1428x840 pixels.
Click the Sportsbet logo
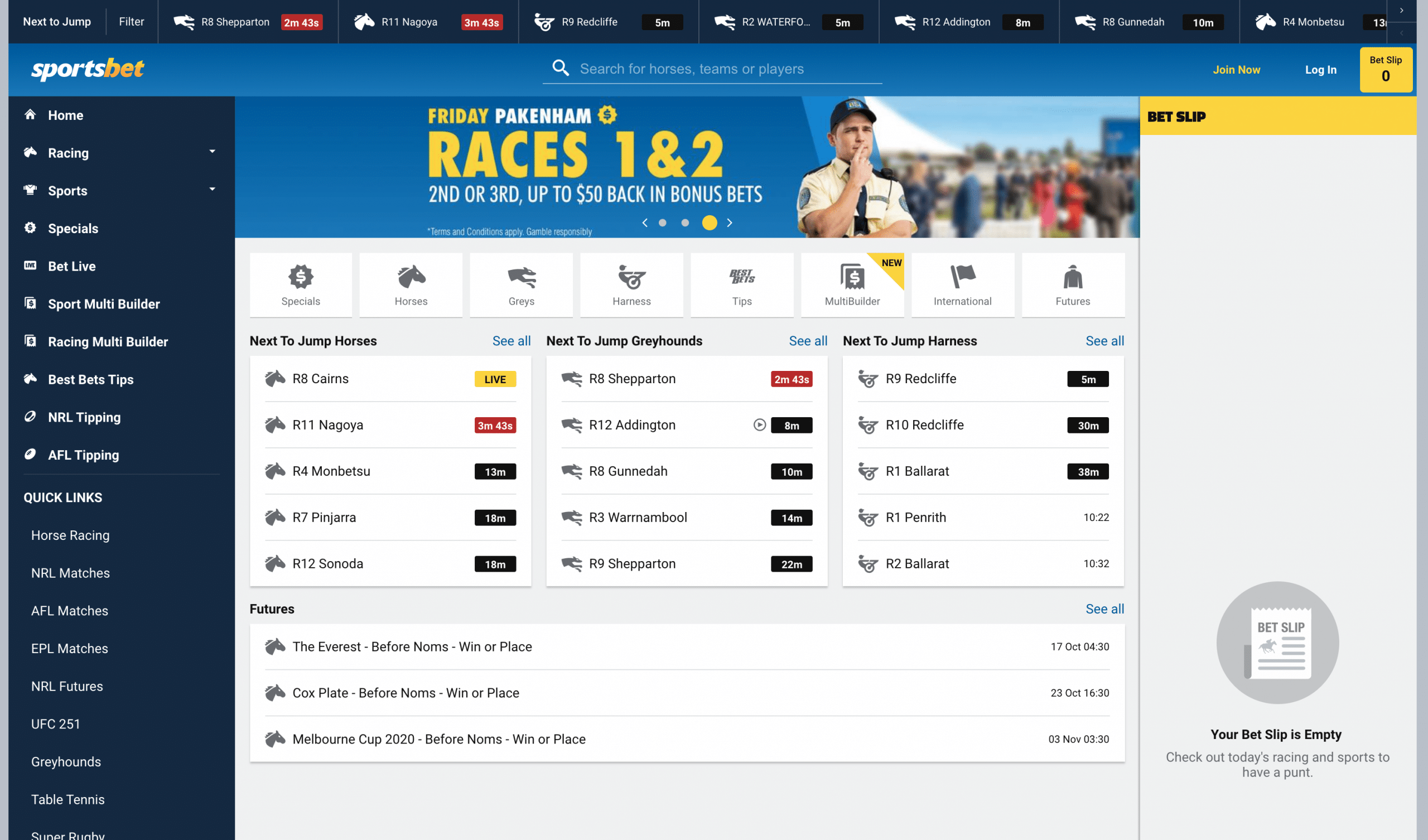pyautogui.click(x=88, y=69)
